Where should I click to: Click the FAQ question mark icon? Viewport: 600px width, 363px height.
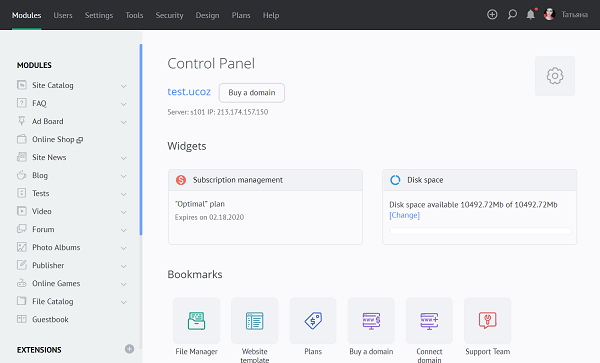22,103
